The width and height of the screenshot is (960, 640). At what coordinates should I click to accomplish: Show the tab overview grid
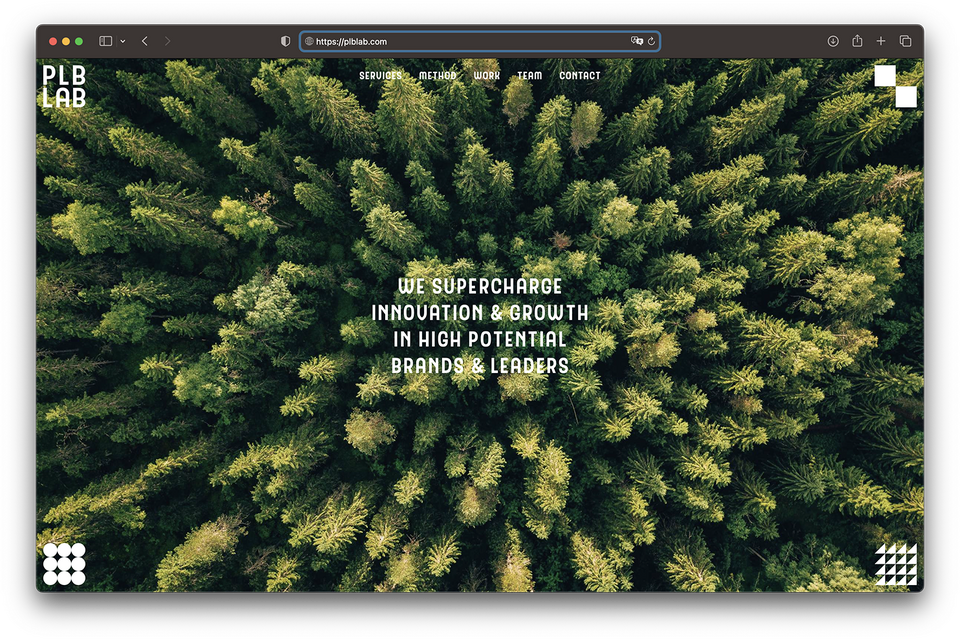[905, 41]
